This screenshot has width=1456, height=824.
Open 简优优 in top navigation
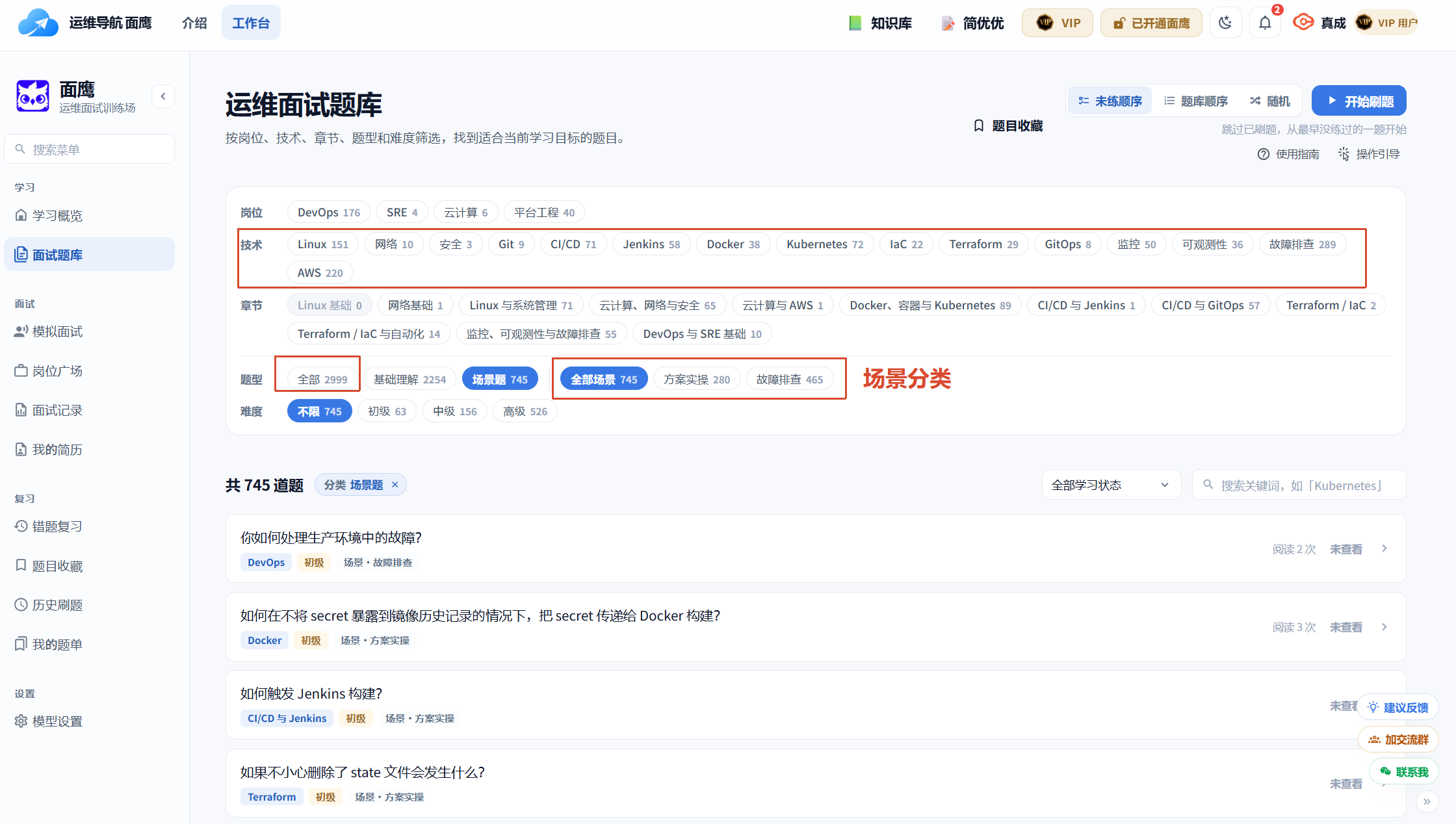[973, 23]
